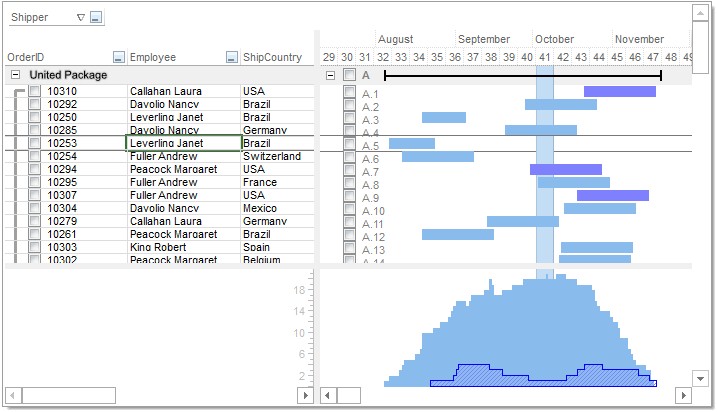The height and width of the screenshot is (412, 717).
Task: Click the Leverling Janet cell for order 10253
Action: pyautogui.click(x=184, y=143)
